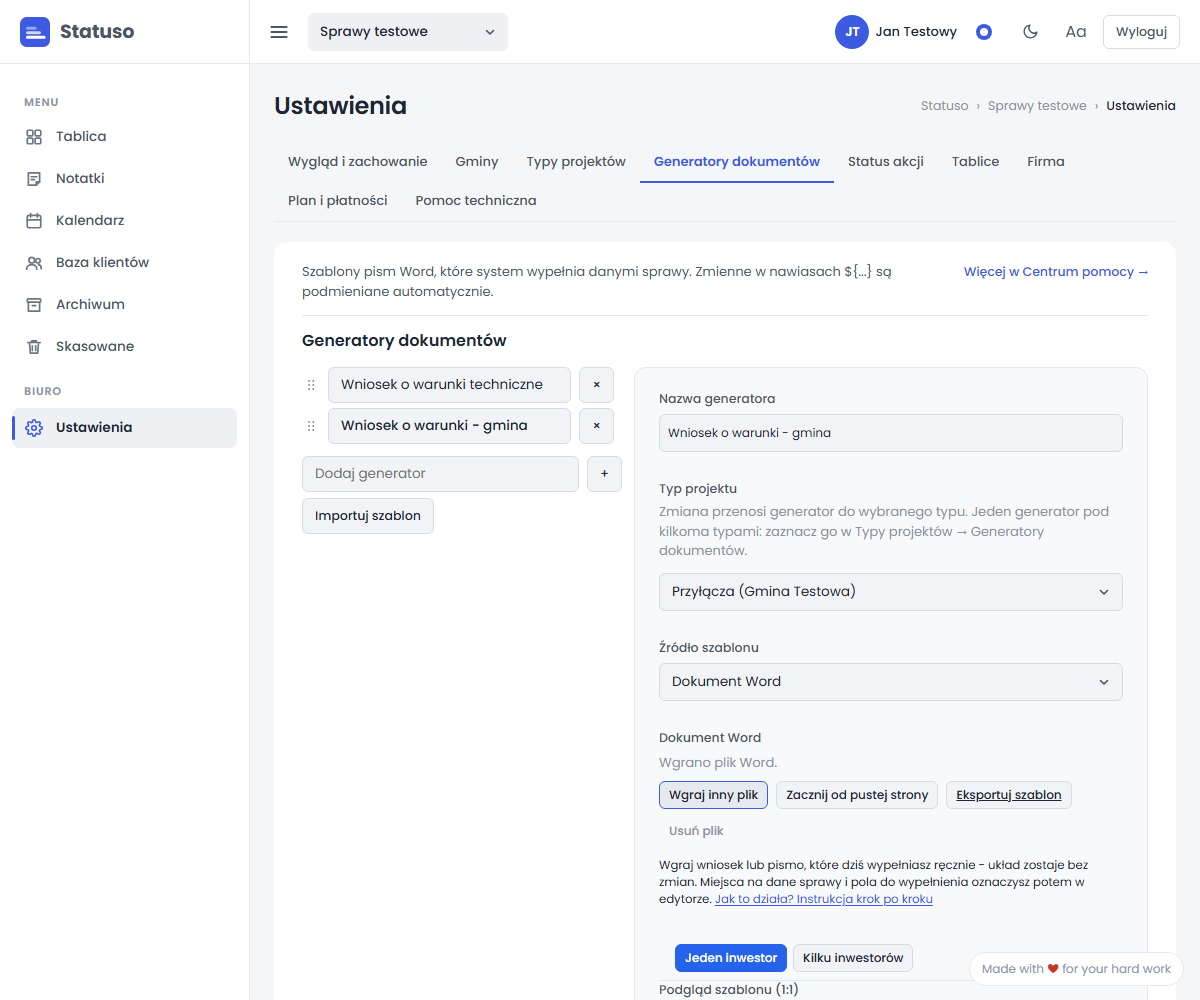Go to Kalendarz in the sidebar
This screenshot has height=1000, width=1200.
(124, 221)
